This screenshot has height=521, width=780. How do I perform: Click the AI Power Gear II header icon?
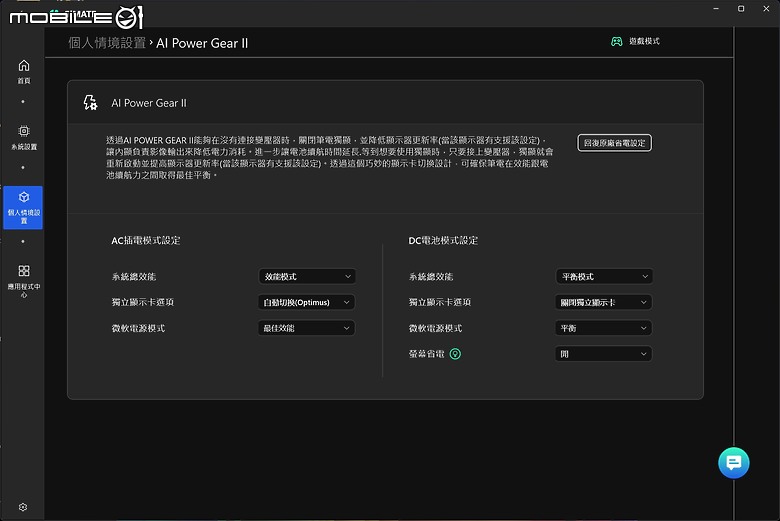coord(90,103)
